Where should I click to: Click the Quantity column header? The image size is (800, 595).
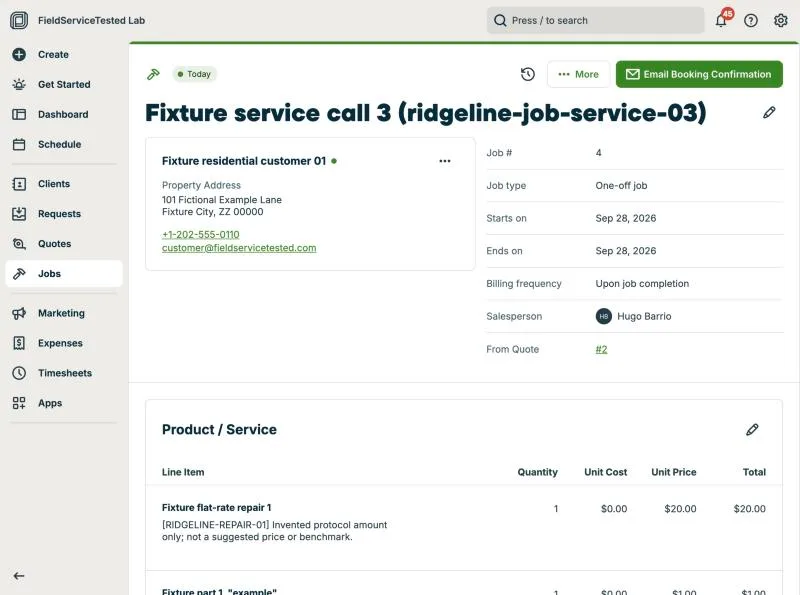click(537, 473)
